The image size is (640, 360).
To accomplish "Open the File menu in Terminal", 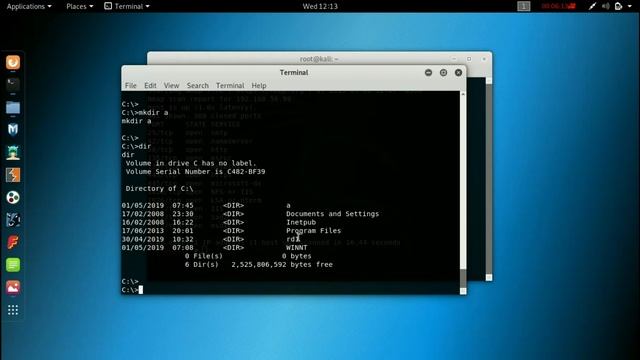I will point(131,85).
